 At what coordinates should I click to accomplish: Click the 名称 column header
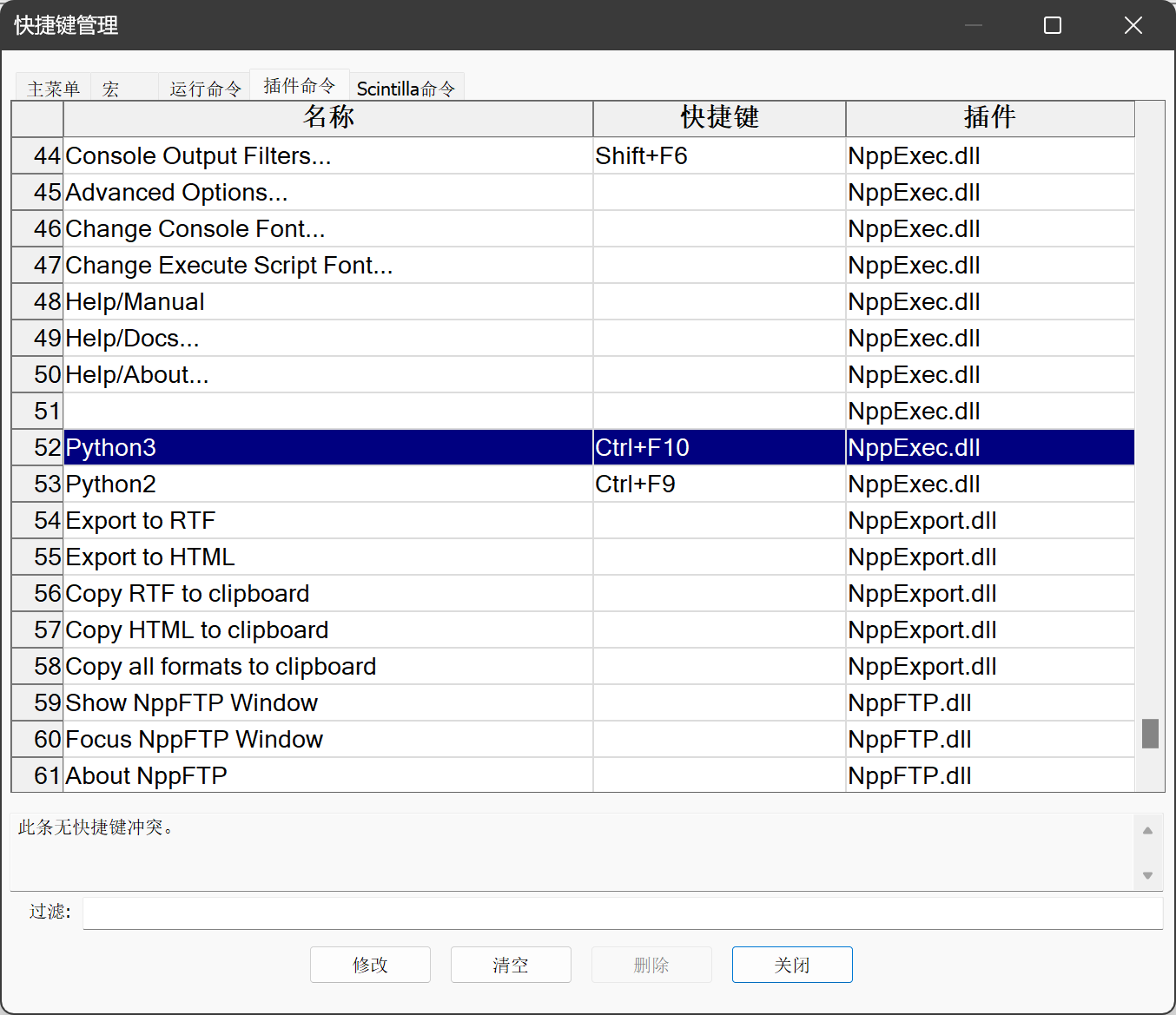click(x=328, y=118)
